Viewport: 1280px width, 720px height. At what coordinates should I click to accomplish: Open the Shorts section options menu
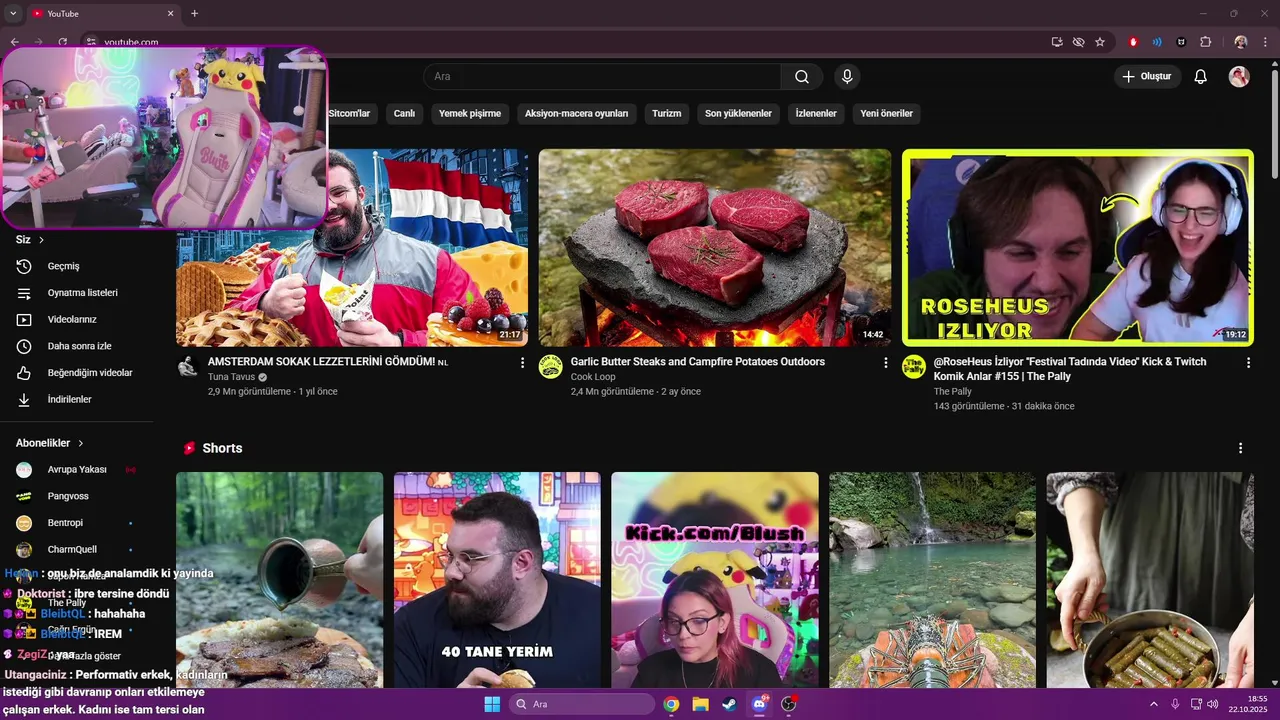pyautogui.click(x=1241, y=448)
